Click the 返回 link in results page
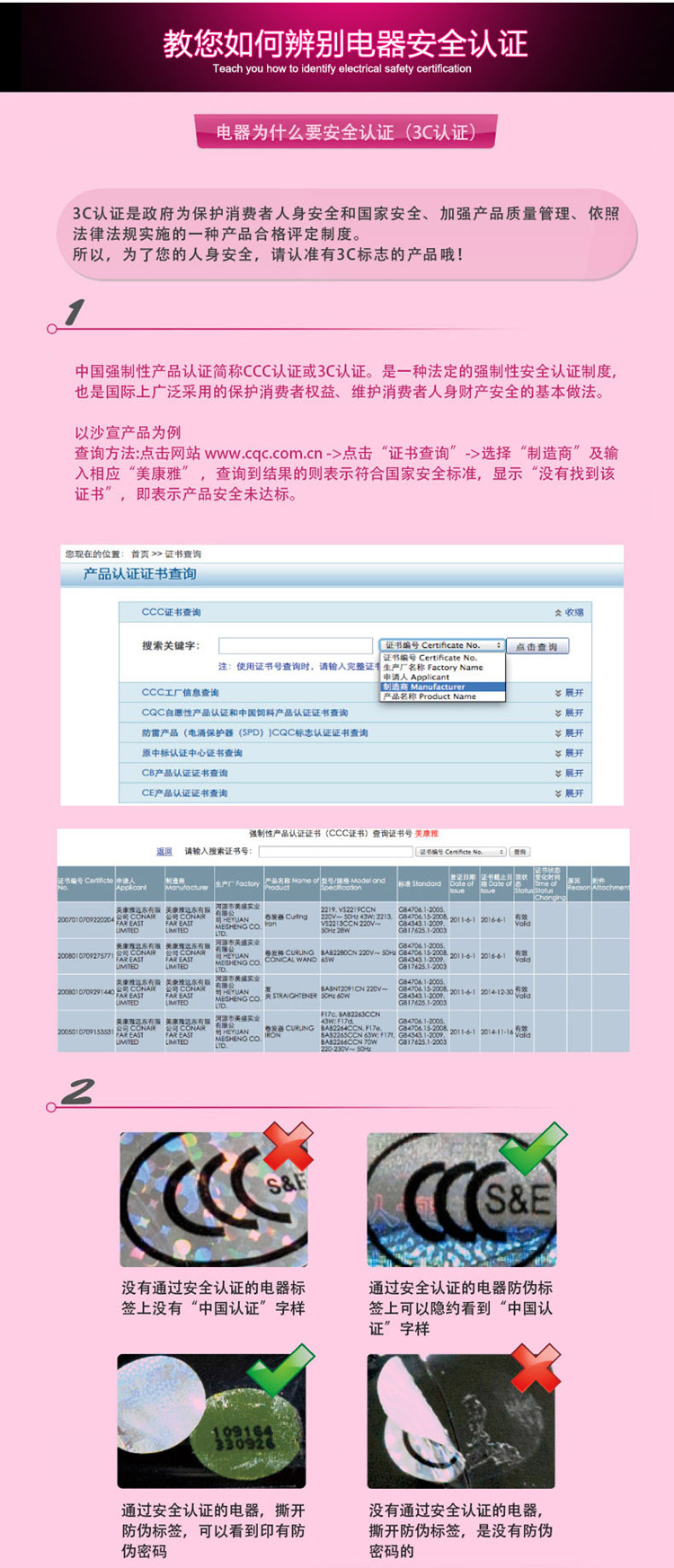Viewport: 674px width, 1568px height. (x=164, y=851)
